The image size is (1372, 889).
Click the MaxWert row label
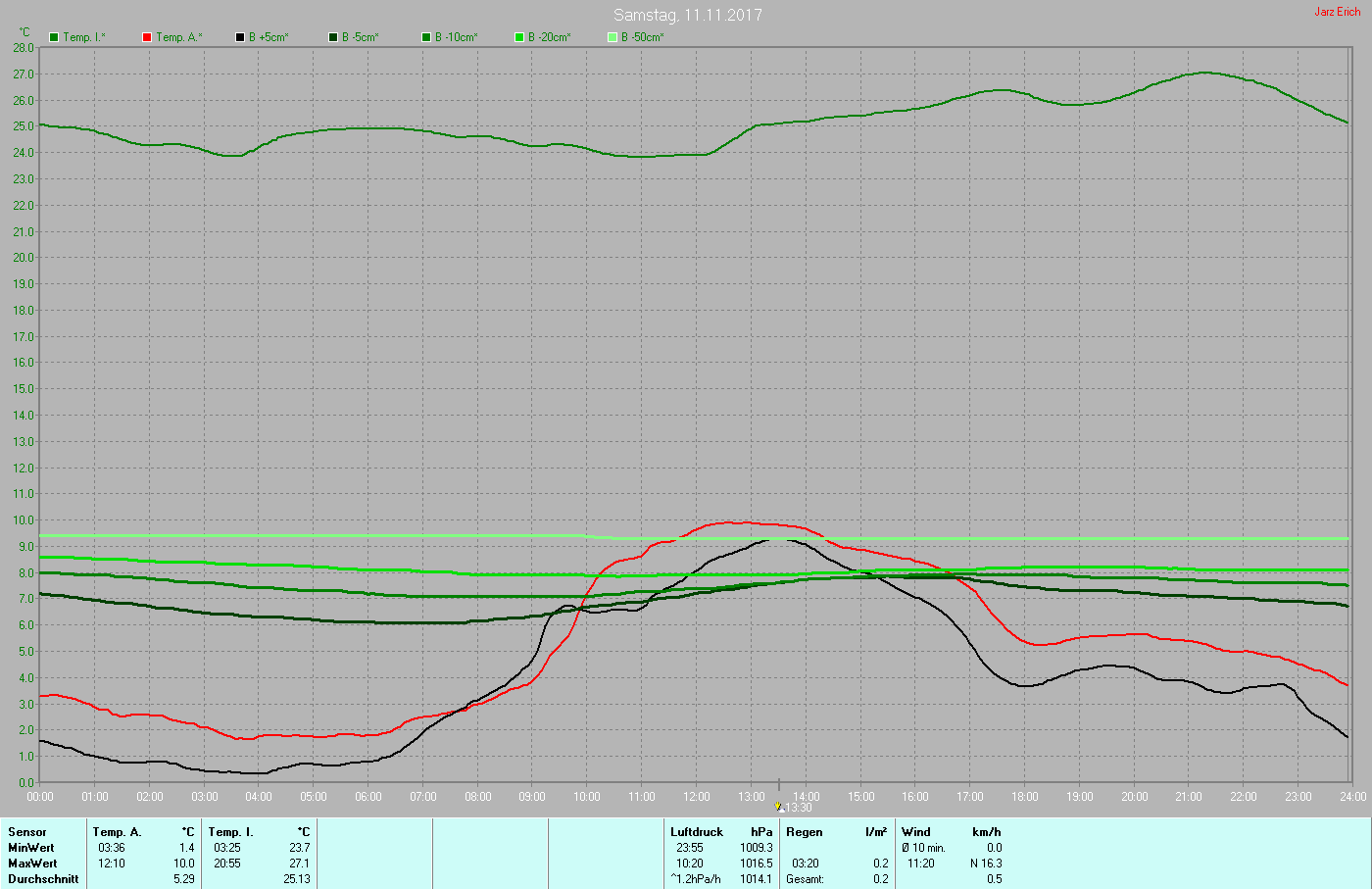[32, 864]
